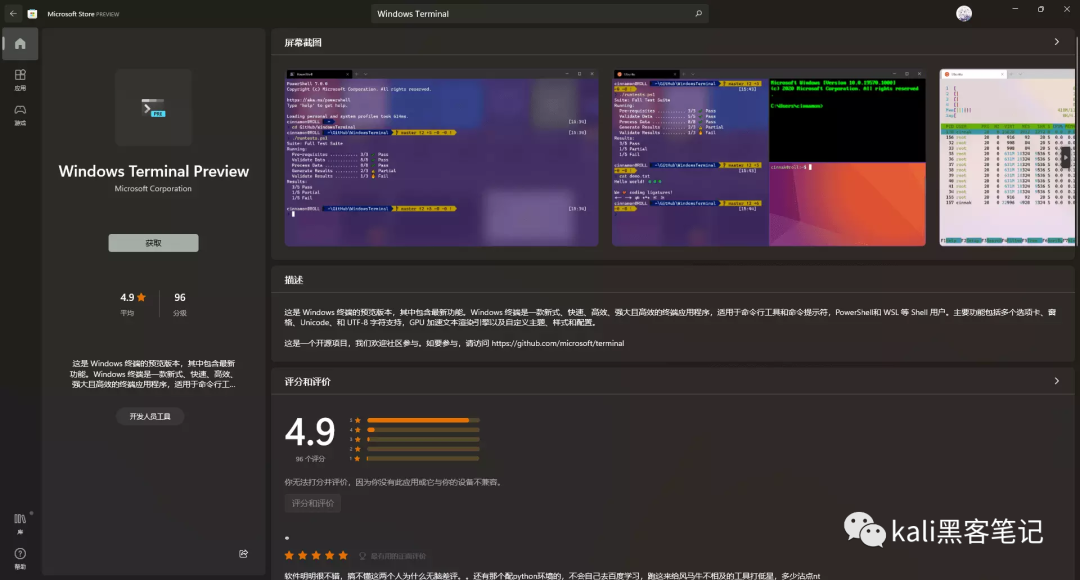Open the third light-theme screenshot thumbnail
This screenshot has width=1080, height=580.
point(1007,158)
